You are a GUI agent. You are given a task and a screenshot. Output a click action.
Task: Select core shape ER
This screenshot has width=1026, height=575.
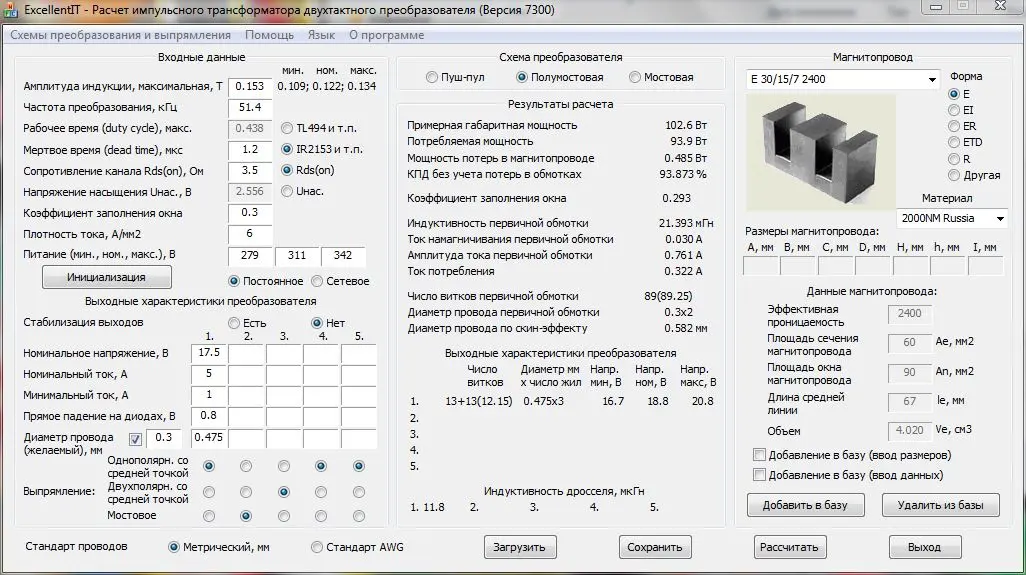[963, 126]
